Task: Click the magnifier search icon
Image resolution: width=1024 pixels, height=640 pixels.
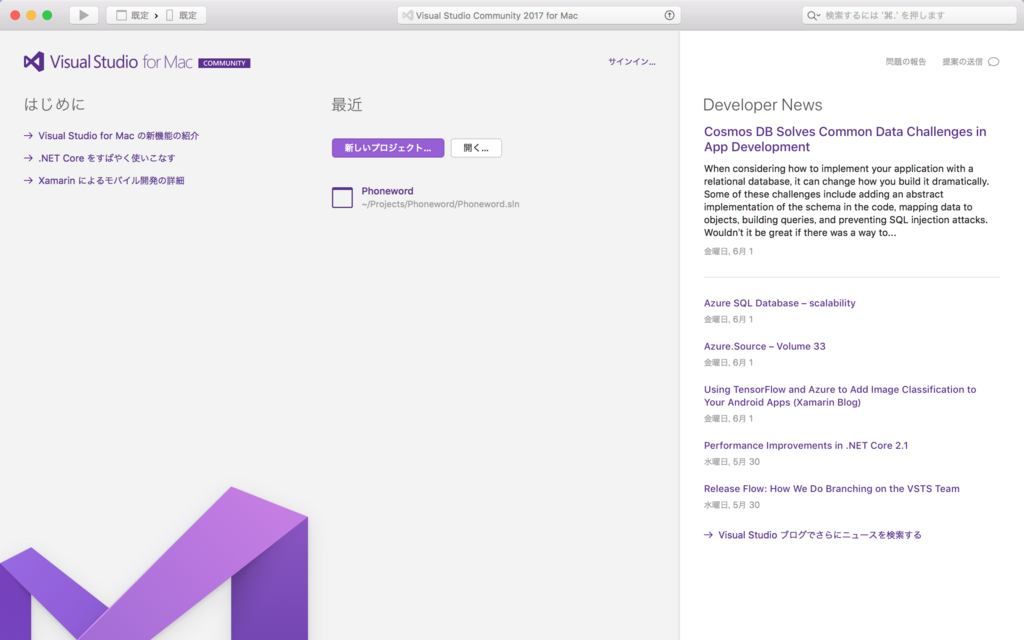Action: (x=812, y=15)
